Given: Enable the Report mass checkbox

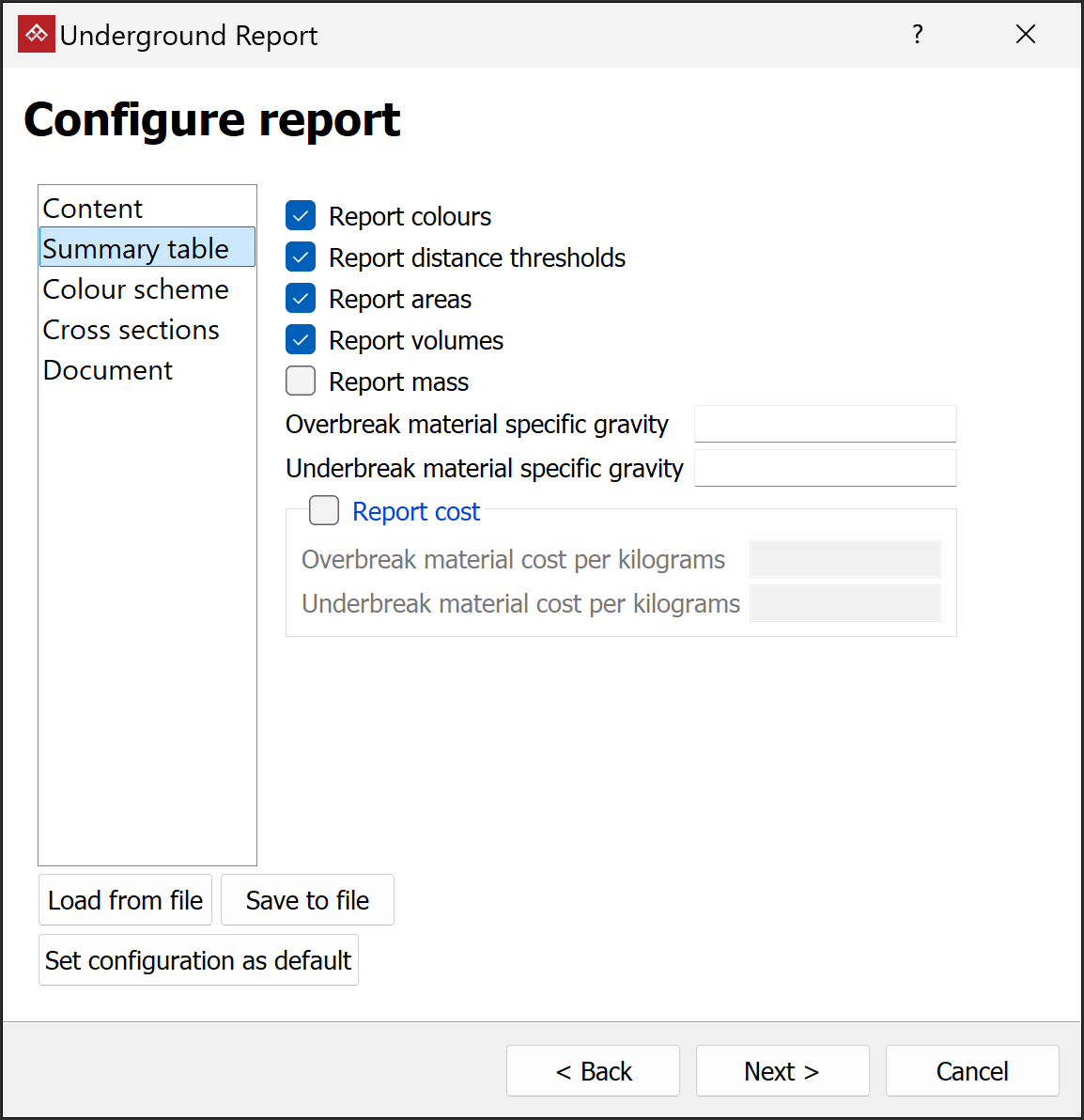Looking at the screenshot, I should point(301,381).
